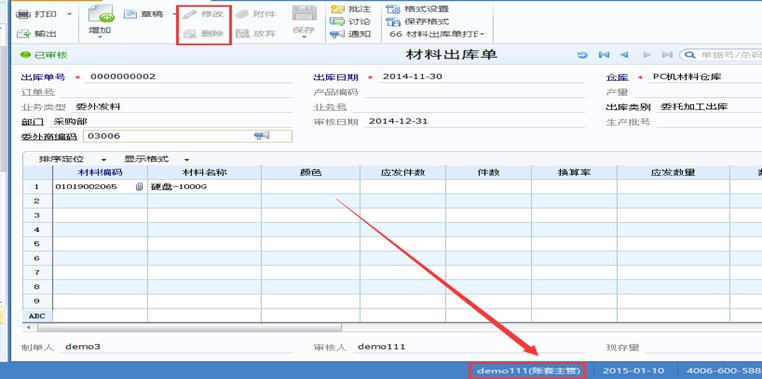Click the 制单人 value demo3

click(x=83, y=346)
